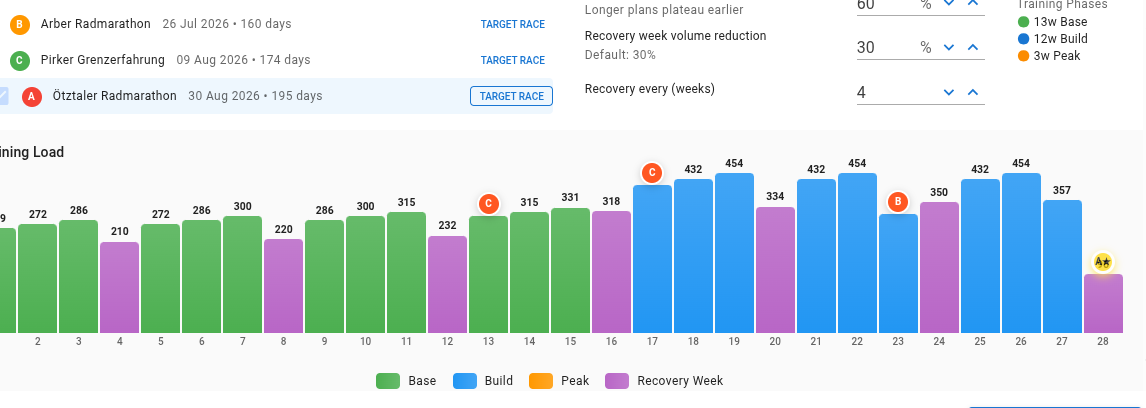Set Arber Radmarathon as target race

point(512,24)
